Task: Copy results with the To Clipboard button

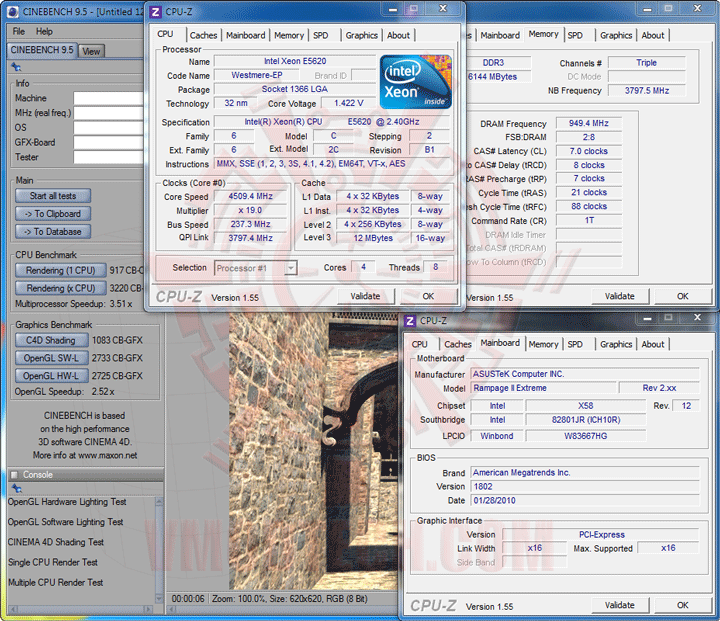Action: [x=53, y=213]
